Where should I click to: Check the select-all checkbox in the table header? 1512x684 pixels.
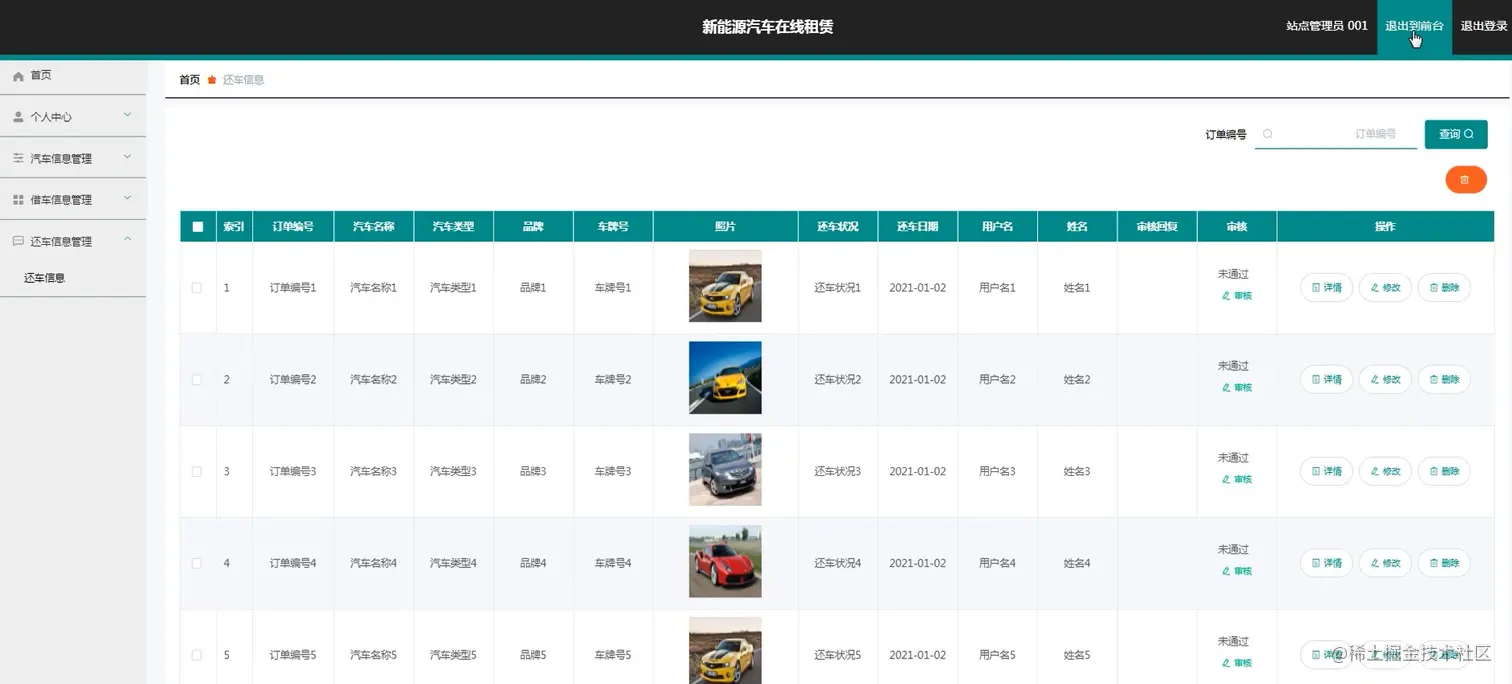coord(197,226)
